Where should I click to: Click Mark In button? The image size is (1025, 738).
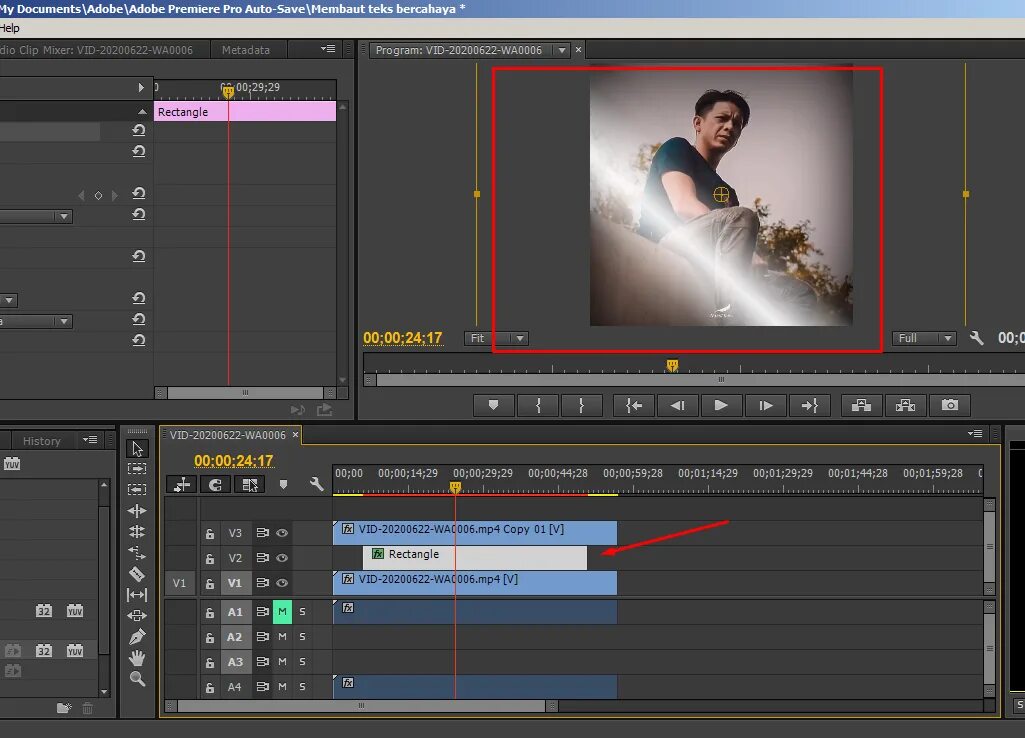[x=538, y=405]
